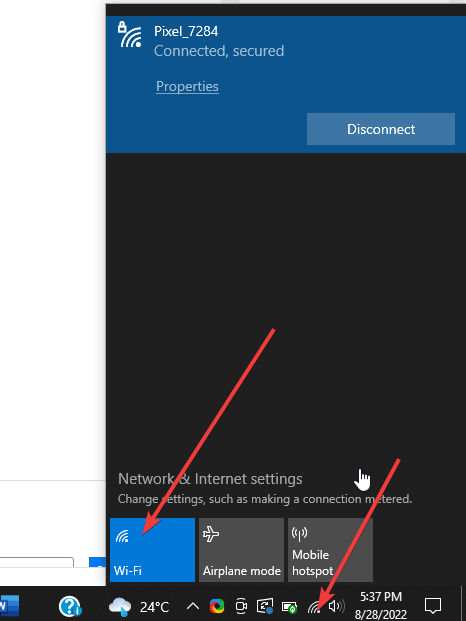The image size is (466, 621).
Task: Open the Meet Now camera tray icon
Action: pyautogui.click(x=241, y=606)
